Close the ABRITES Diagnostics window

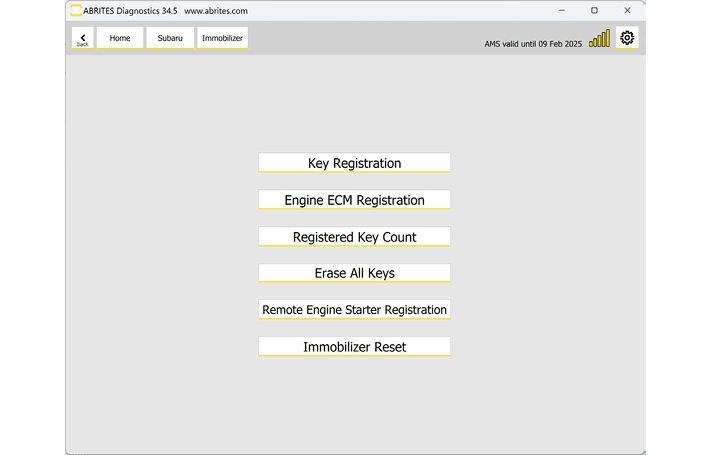tap(627, 11)
